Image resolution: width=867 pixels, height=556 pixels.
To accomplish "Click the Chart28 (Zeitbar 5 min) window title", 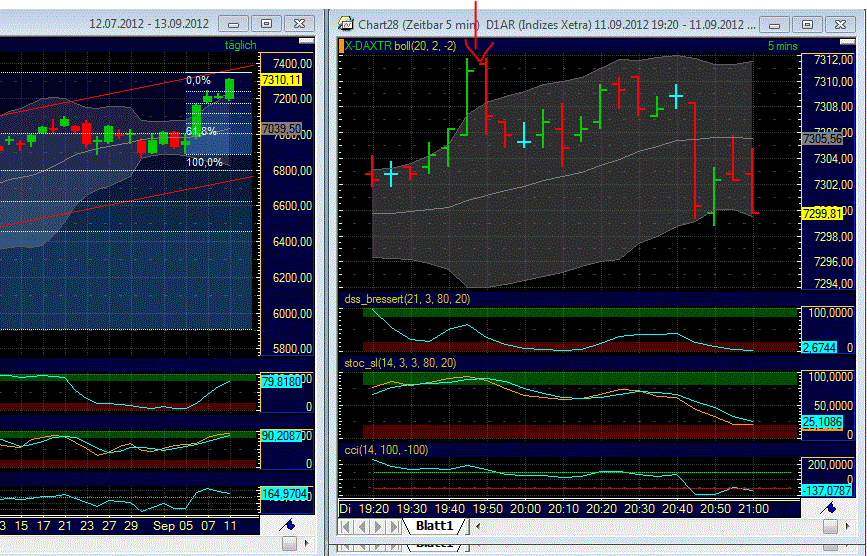I will coord(419,24).
